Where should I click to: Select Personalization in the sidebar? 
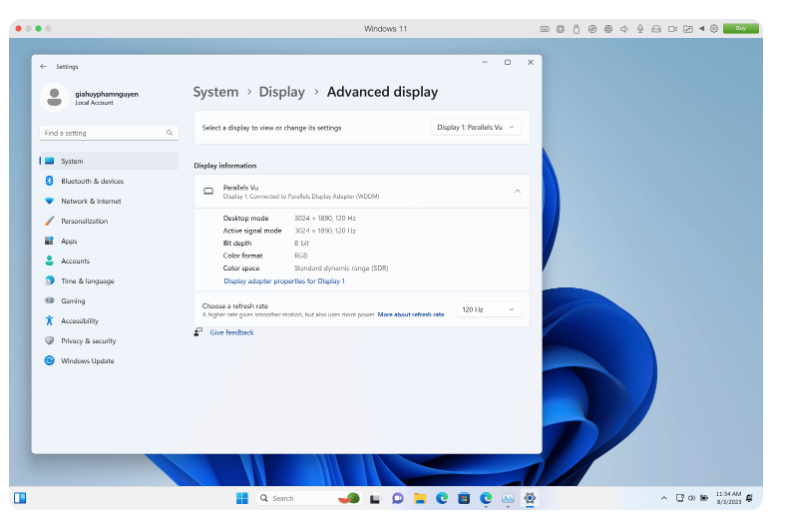coord(84,221)
